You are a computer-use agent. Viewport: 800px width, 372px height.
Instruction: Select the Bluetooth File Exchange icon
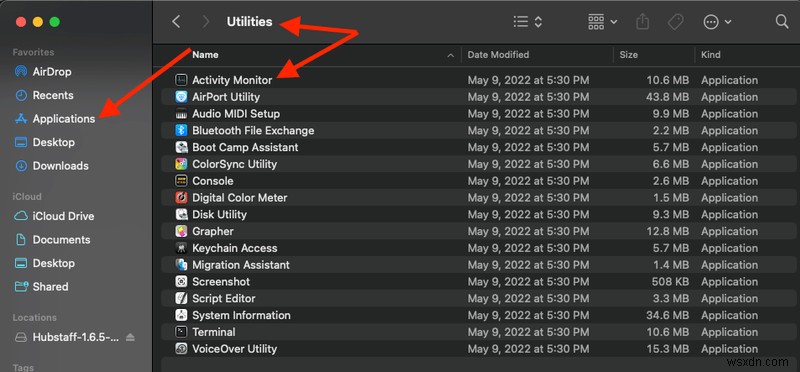pyautogui.click(x=181, y=131)
